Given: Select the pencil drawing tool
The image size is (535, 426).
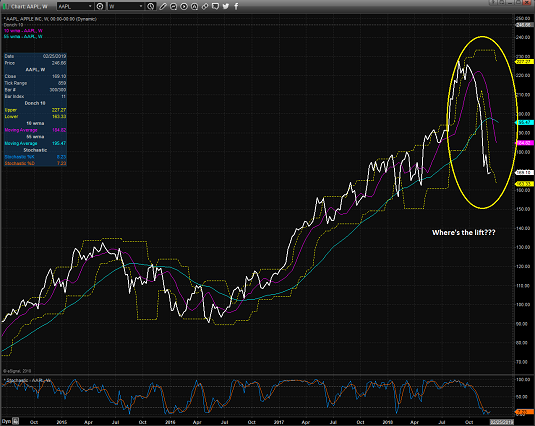Looking at the screenshot, I should tap(163, 6).
